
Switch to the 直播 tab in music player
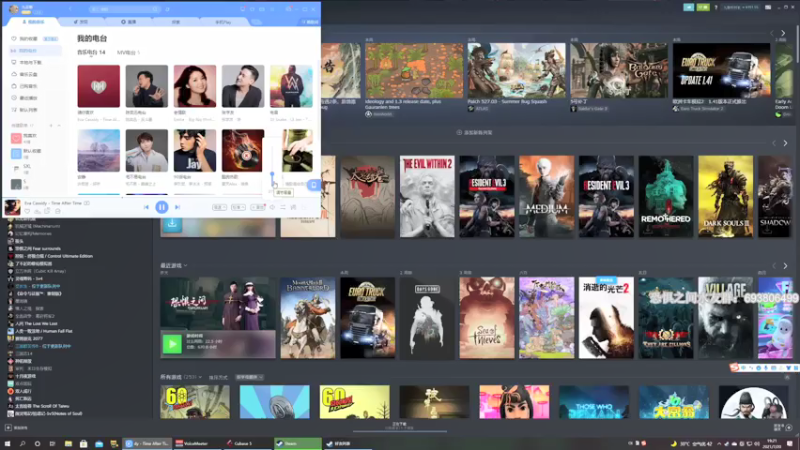[129, 22]
